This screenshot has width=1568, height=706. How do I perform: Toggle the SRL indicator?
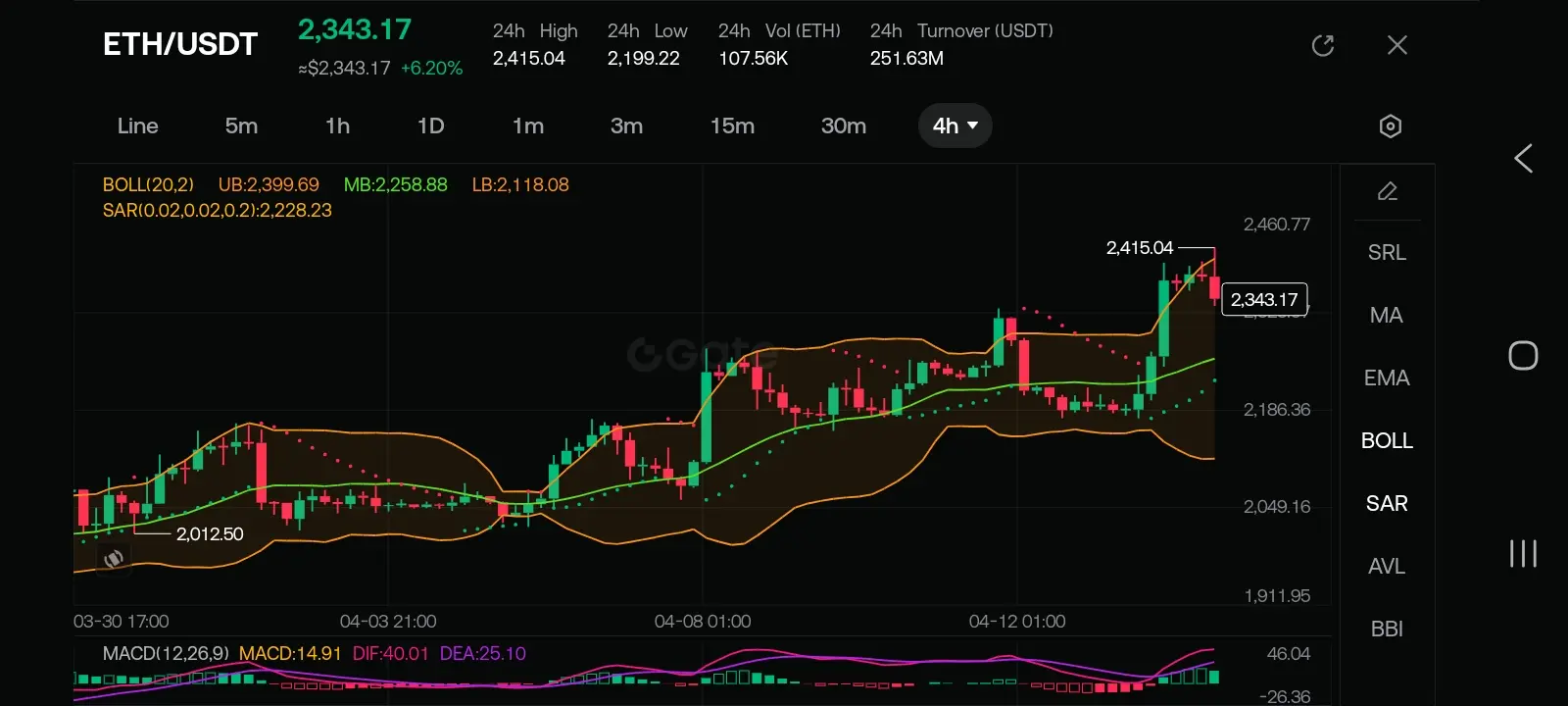tap(1387, 253)
